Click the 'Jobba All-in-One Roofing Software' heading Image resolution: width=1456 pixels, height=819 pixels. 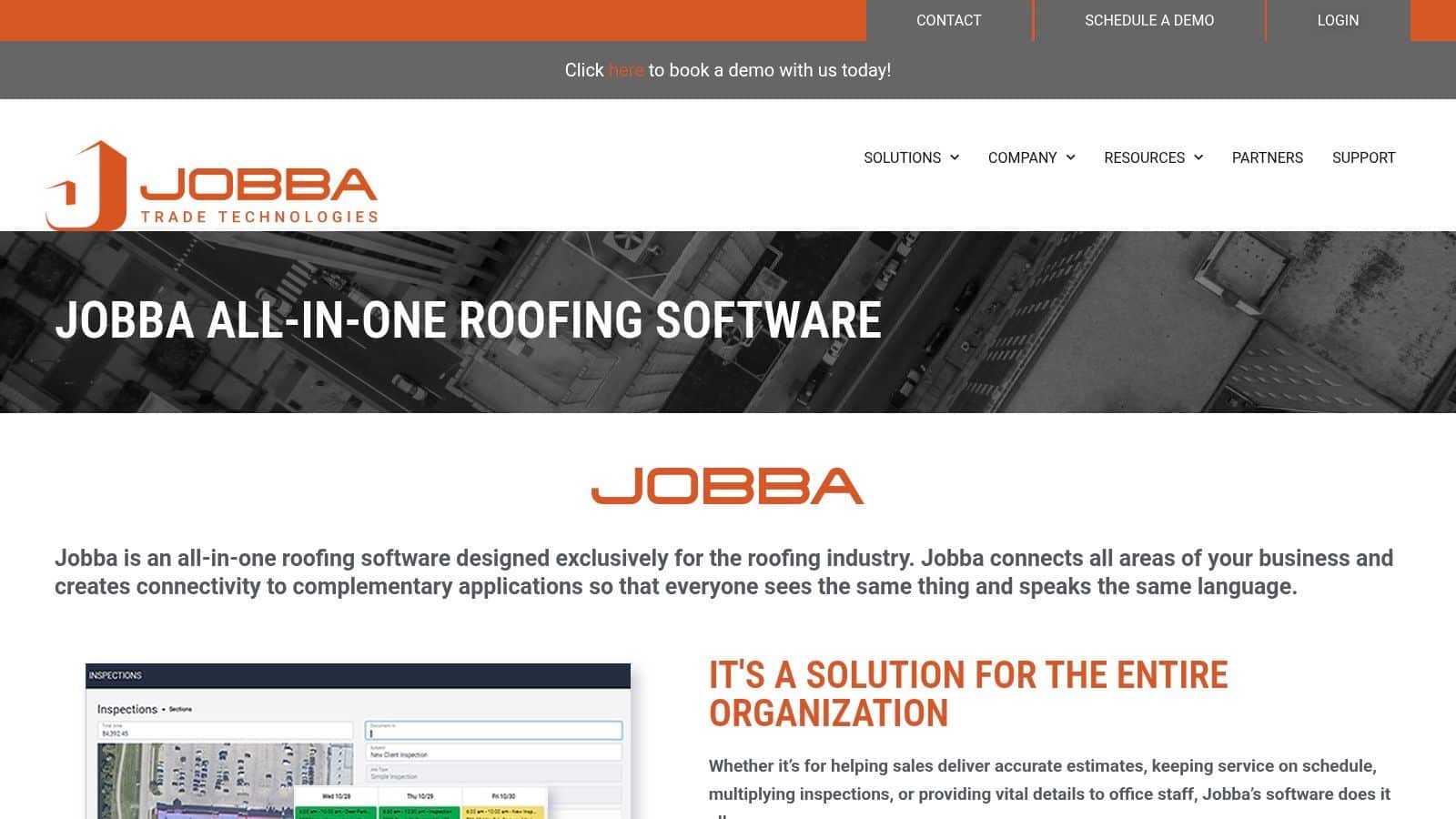tap(469, 320)
